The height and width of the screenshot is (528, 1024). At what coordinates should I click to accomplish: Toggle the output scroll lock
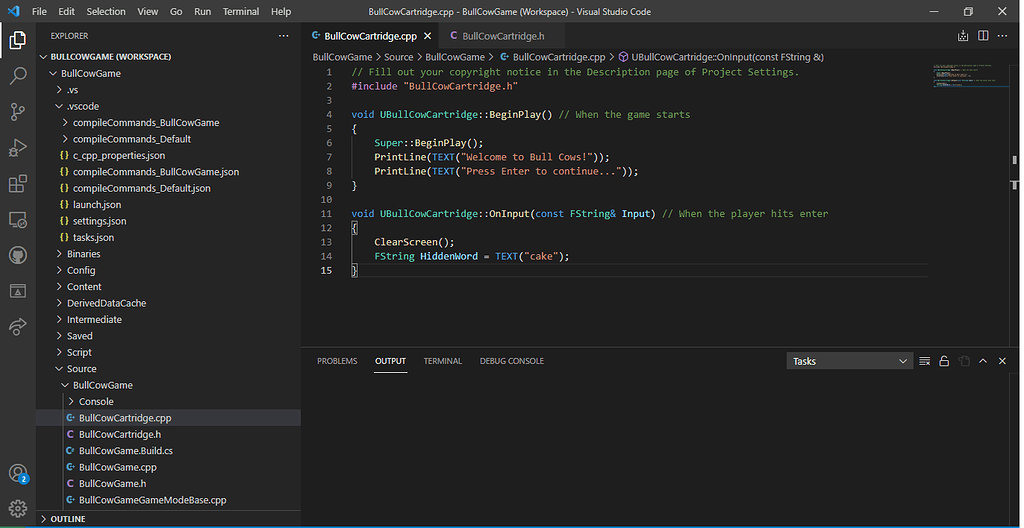[x=944, y=361]
